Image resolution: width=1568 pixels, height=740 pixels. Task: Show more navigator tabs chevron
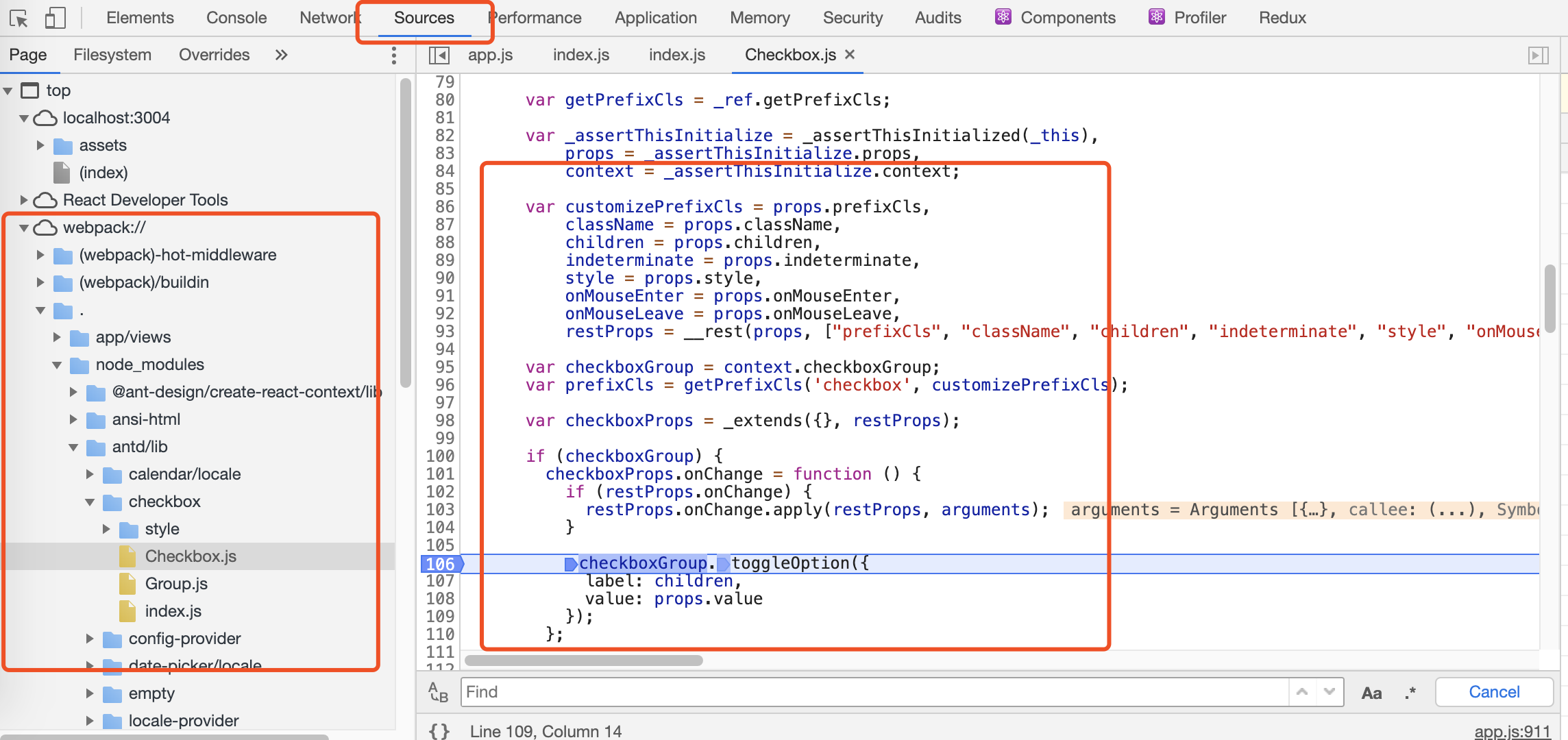pyautogui.click(x=281, y=55)
